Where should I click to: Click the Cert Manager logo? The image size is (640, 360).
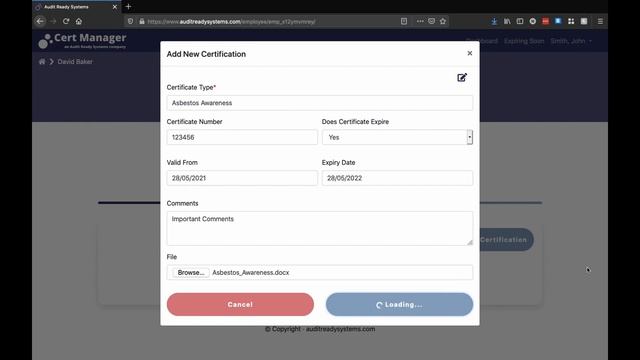click(82, 41)
